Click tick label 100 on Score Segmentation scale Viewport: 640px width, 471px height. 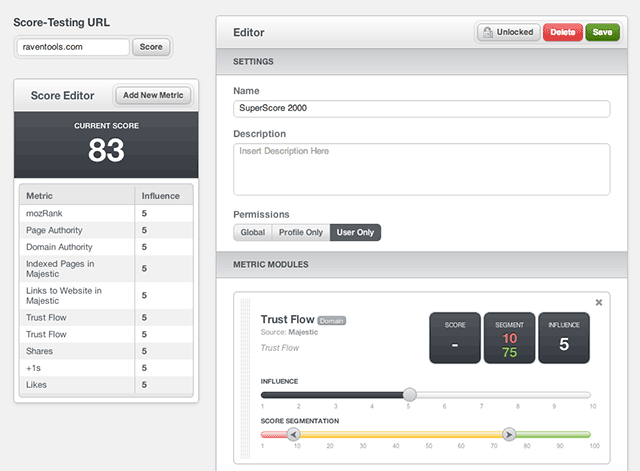(594, 446)
